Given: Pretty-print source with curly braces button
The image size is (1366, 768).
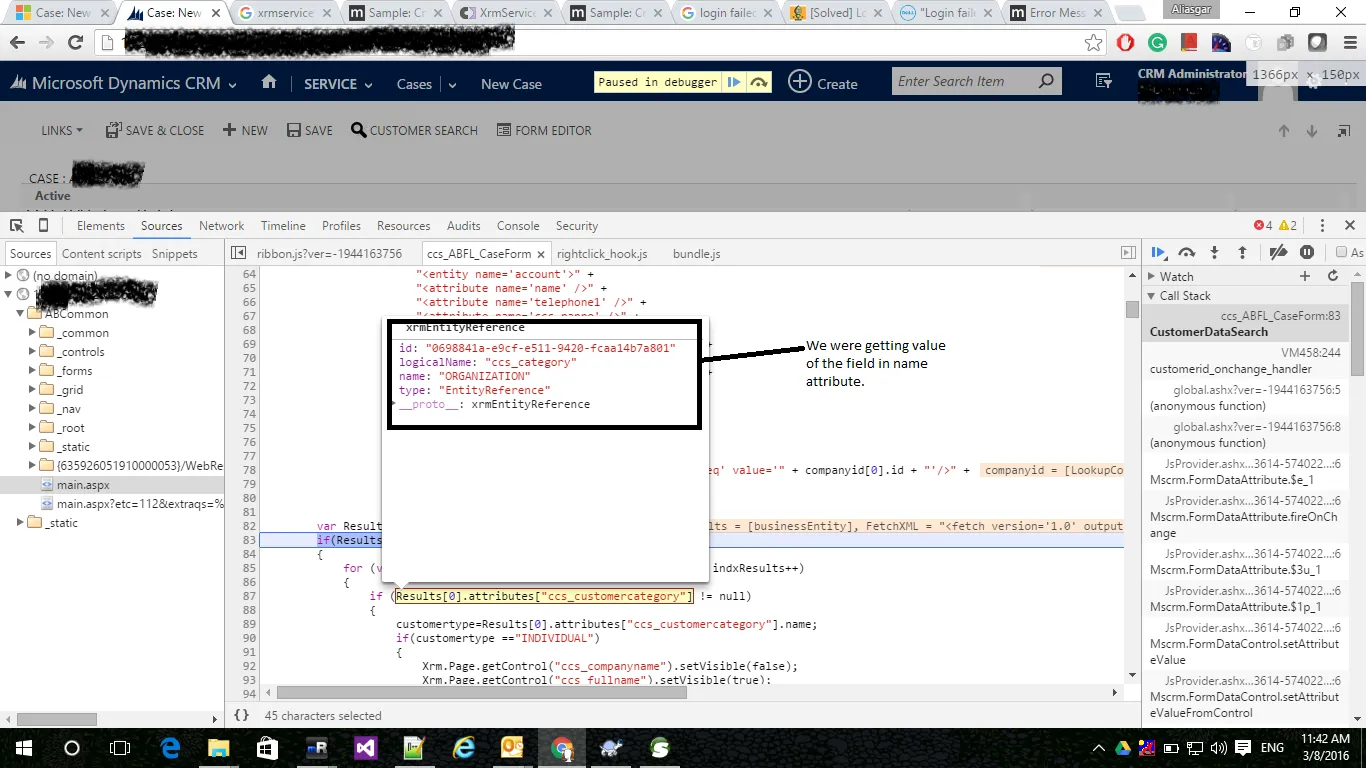Looking at the screenshot, I should (x=241, y=716).
